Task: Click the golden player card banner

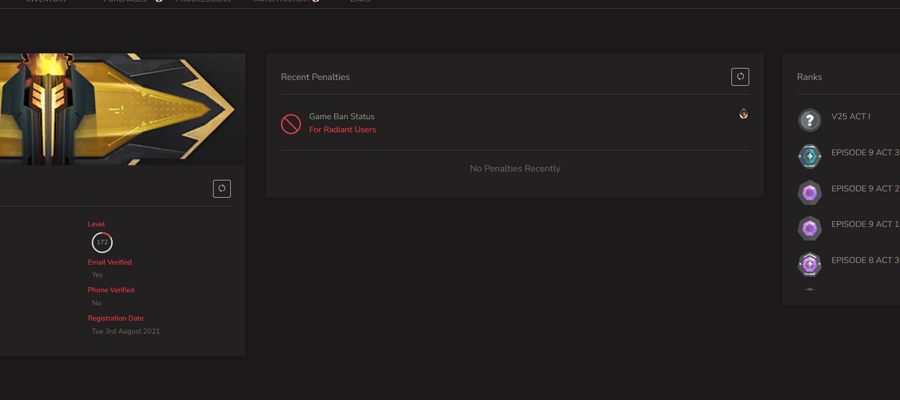Action: (122, 109)
